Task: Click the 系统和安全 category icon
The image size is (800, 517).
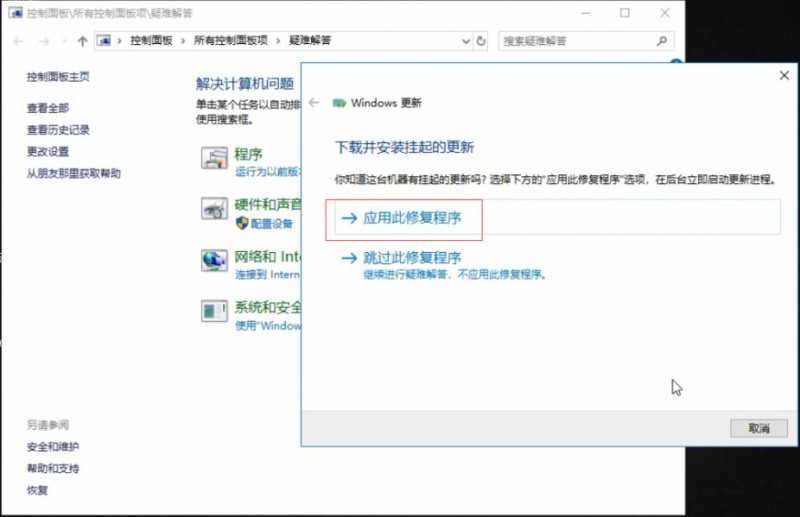Action: [x=214, y=311]
